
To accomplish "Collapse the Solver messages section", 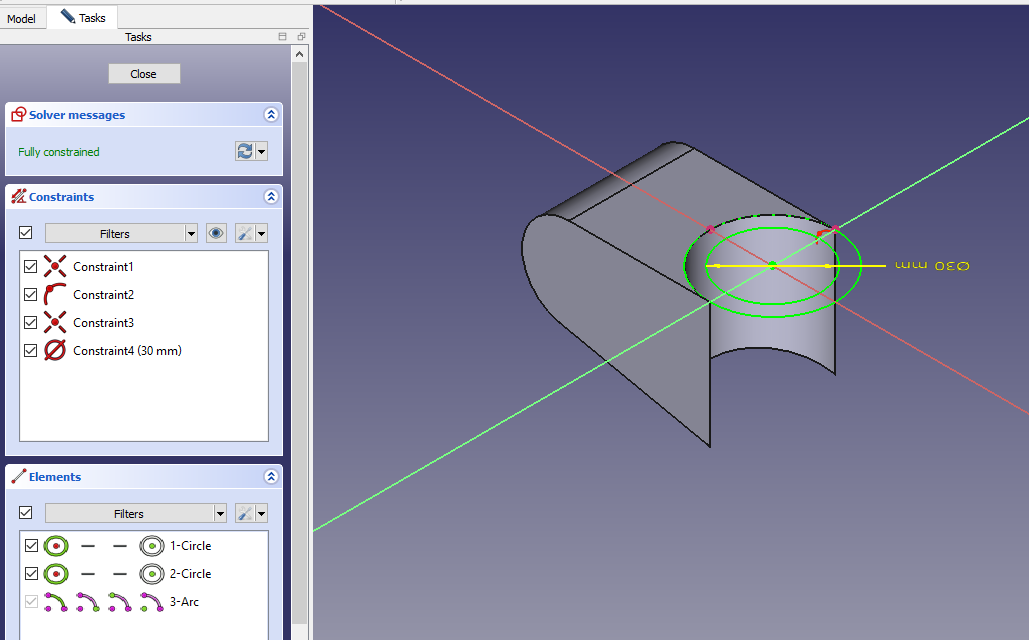I will point(270,115).
